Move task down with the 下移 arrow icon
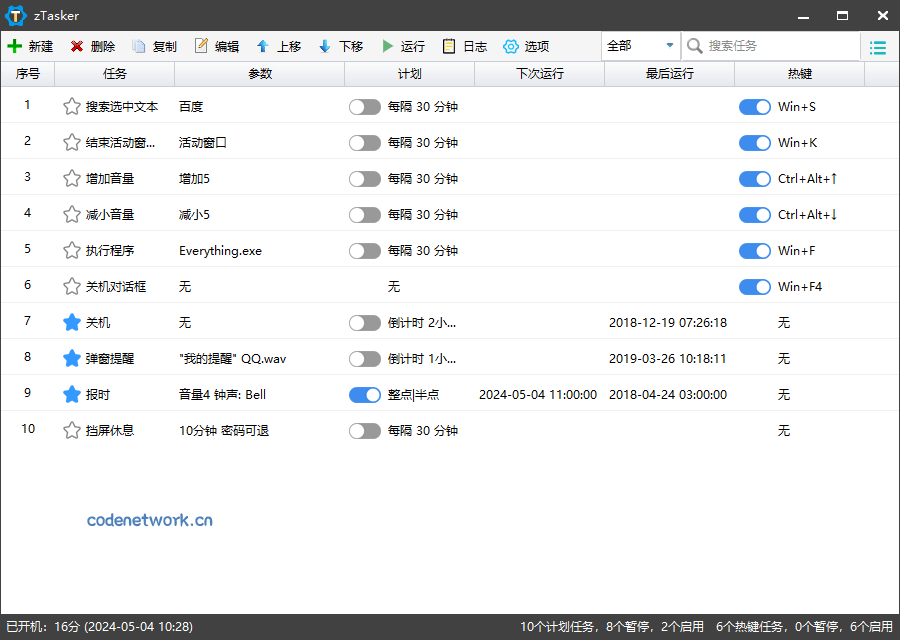This screenshot has height=640, width=900. click(340, 46)
